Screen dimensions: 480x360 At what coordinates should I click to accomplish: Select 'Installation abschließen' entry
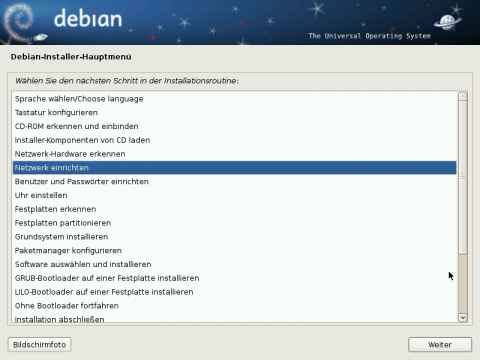[x=234, y=318]
